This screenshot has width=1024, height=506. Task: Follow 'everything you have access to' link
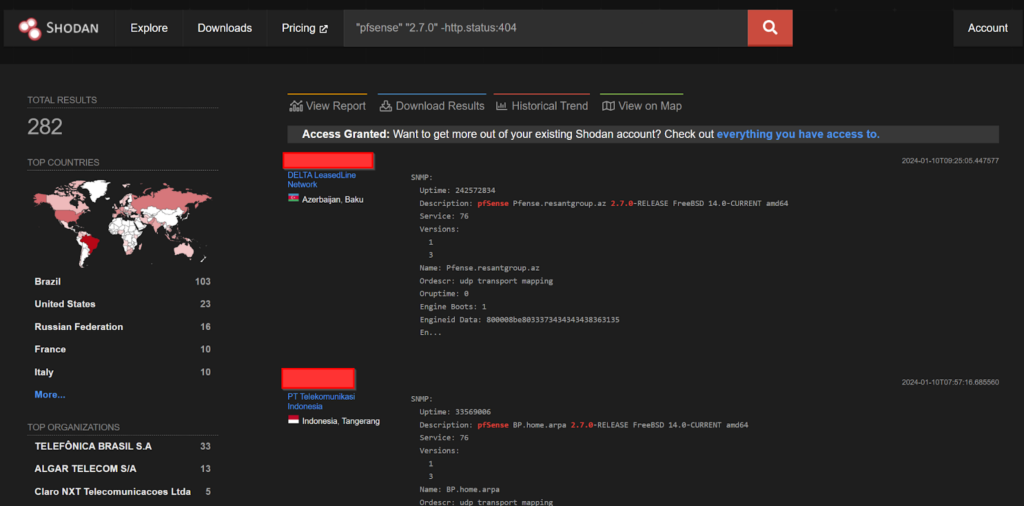[x=798, y=134]
